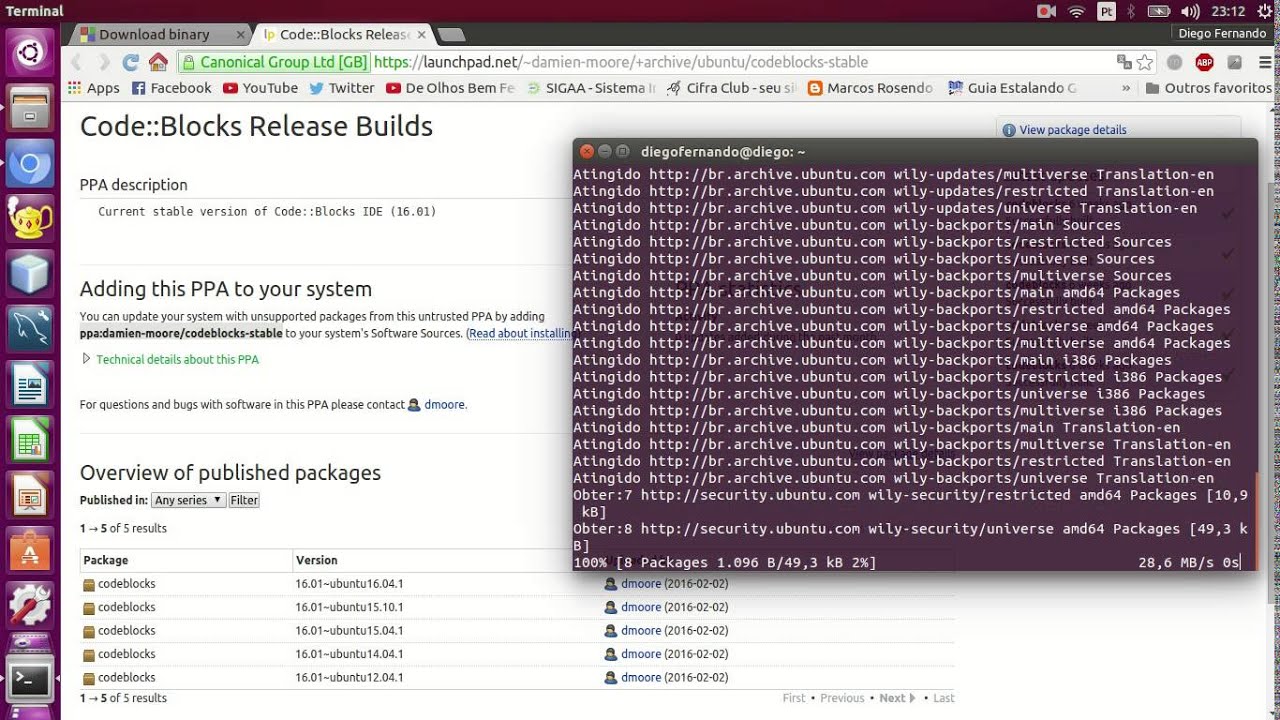
Task: Show more bookmarks with double chevron
Action: (1126, 88)
